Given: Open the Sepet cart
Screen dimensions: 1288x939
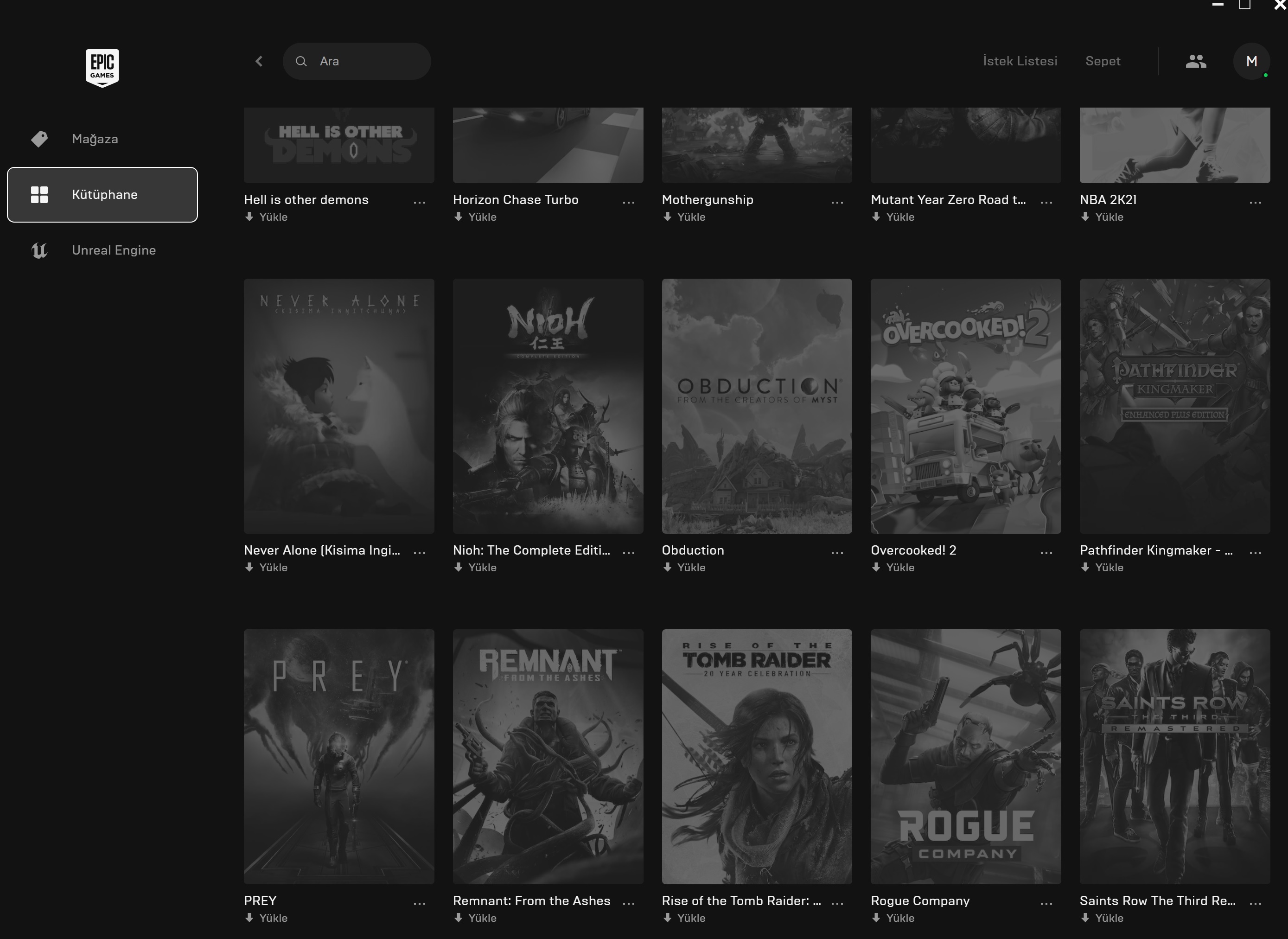Looking at the screenshot, I should [x=1103, y=61].
